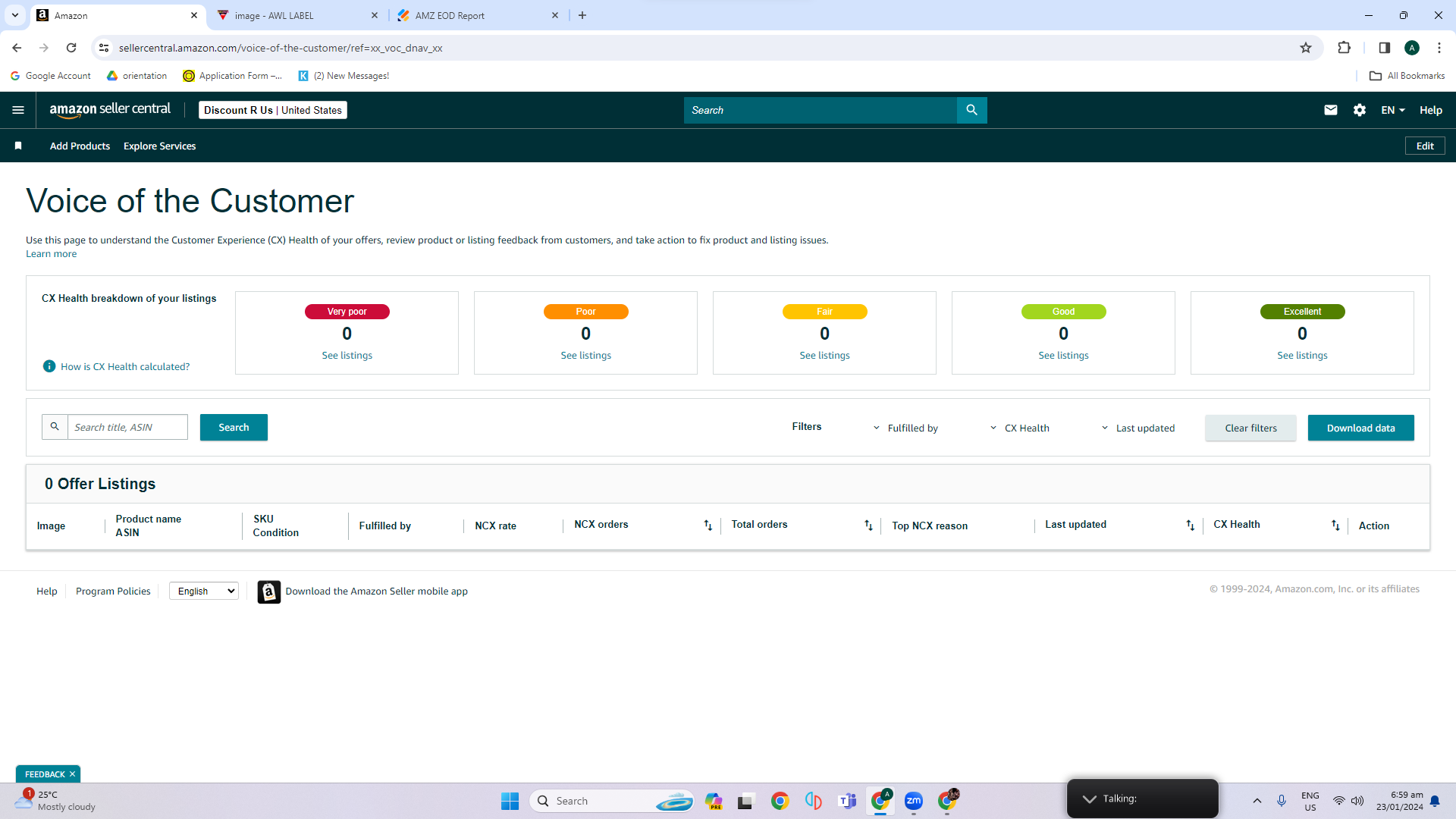
Task: Click Download data button
Action: [x=1360, y=428]
